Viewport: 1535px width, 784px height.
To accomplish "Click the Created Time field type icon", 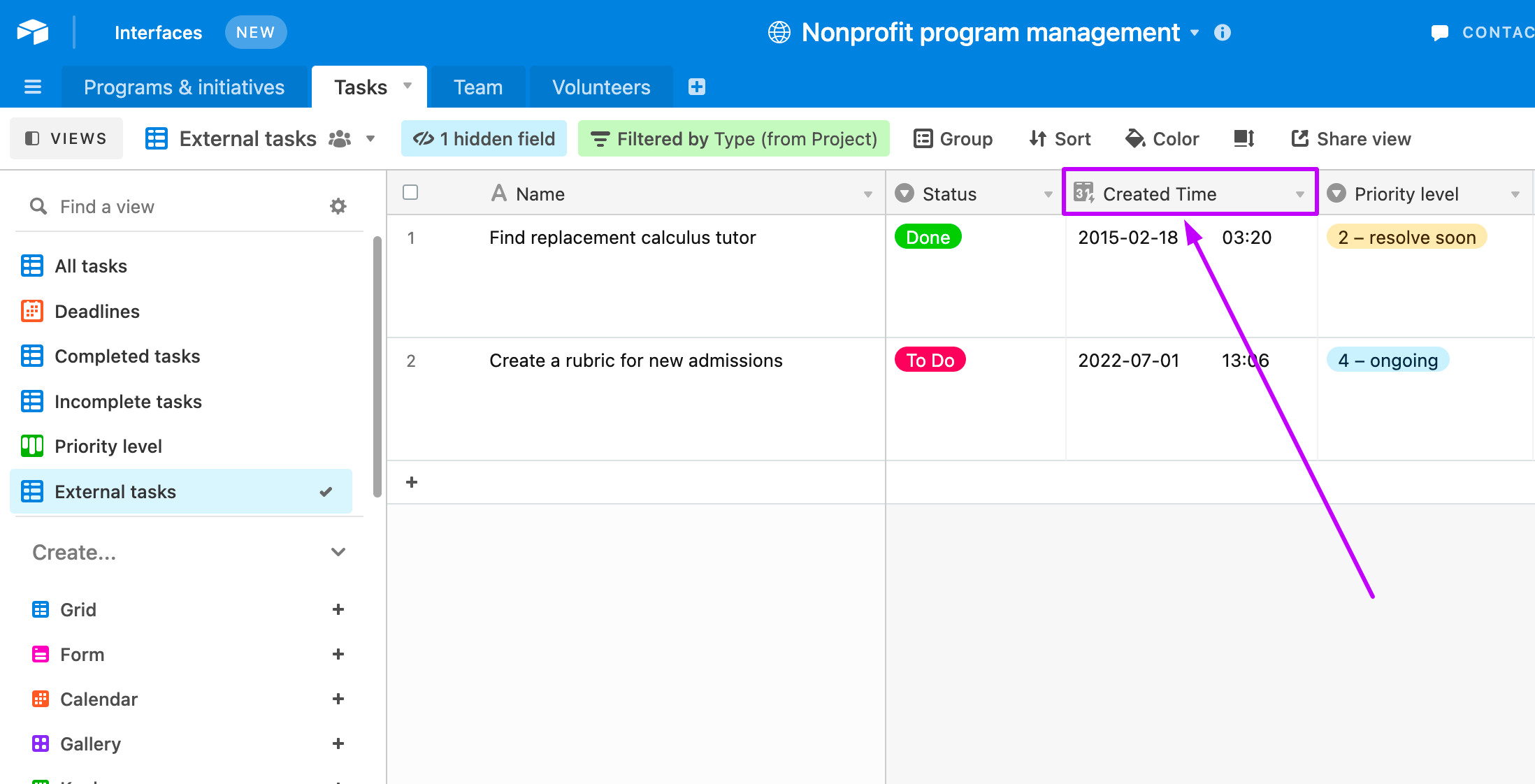I will click(1084, 193).
